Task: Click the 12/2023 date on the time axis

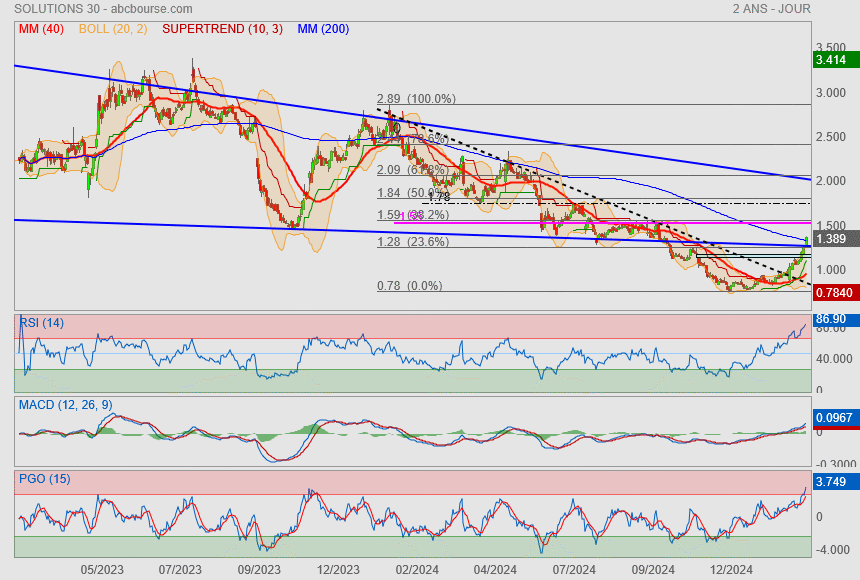Action: click(338, 569)
